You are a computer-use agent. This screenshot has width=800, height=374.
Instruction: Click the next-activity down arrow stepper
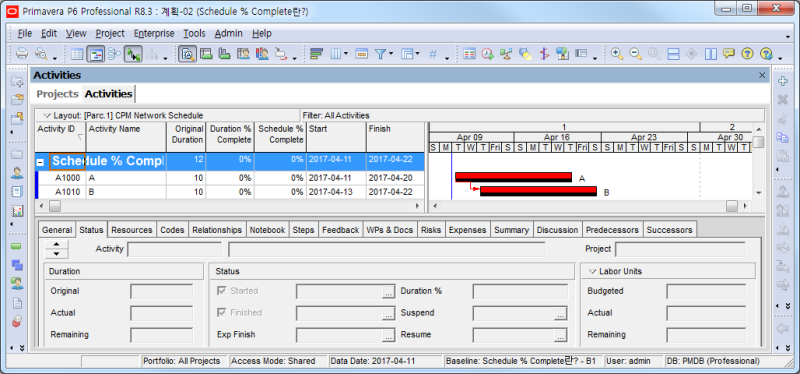click(x=57, y=254)
